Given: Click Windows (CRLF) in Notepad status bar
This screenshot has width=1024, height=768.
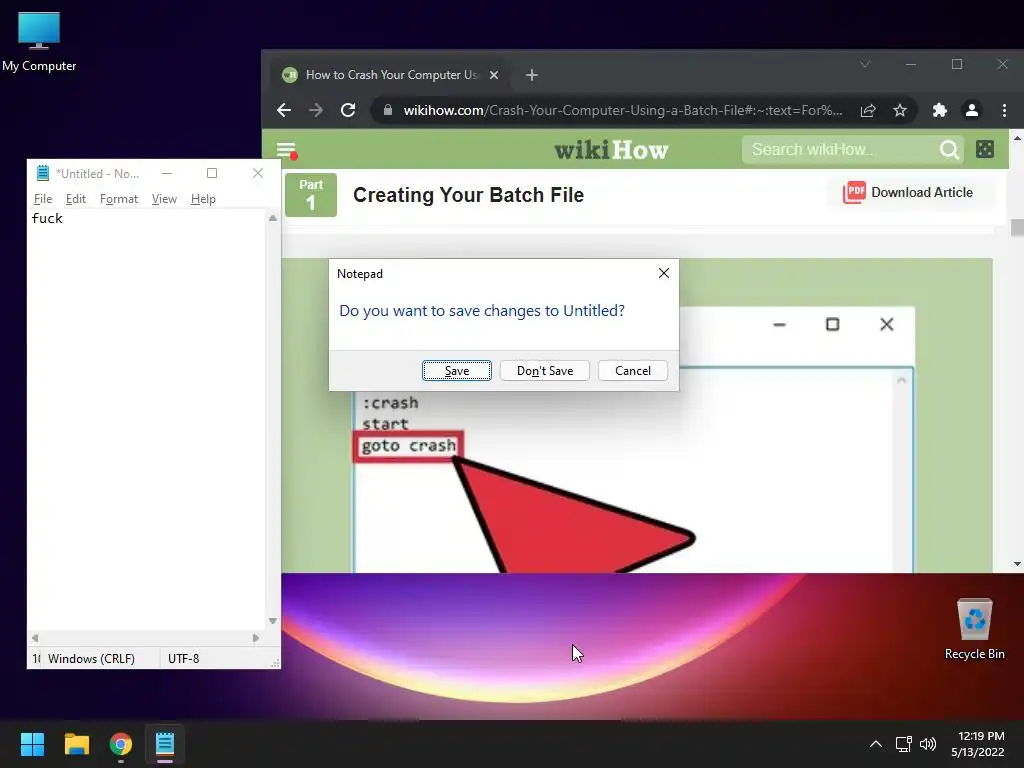Looking at the screenshot, I should point(91,658).
